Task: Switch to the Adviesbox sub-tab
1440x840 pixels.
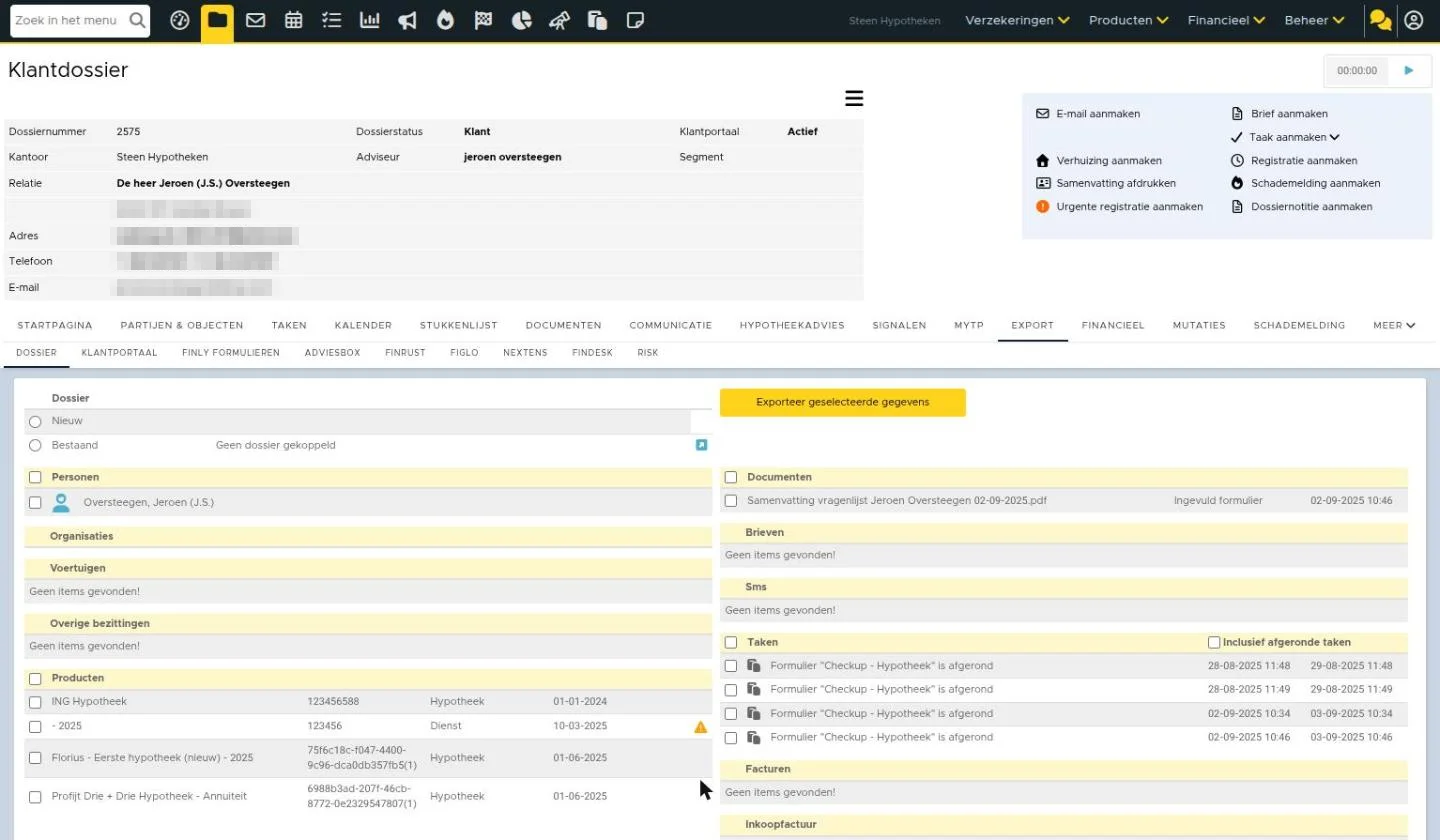Action: (x=332, y=353)
